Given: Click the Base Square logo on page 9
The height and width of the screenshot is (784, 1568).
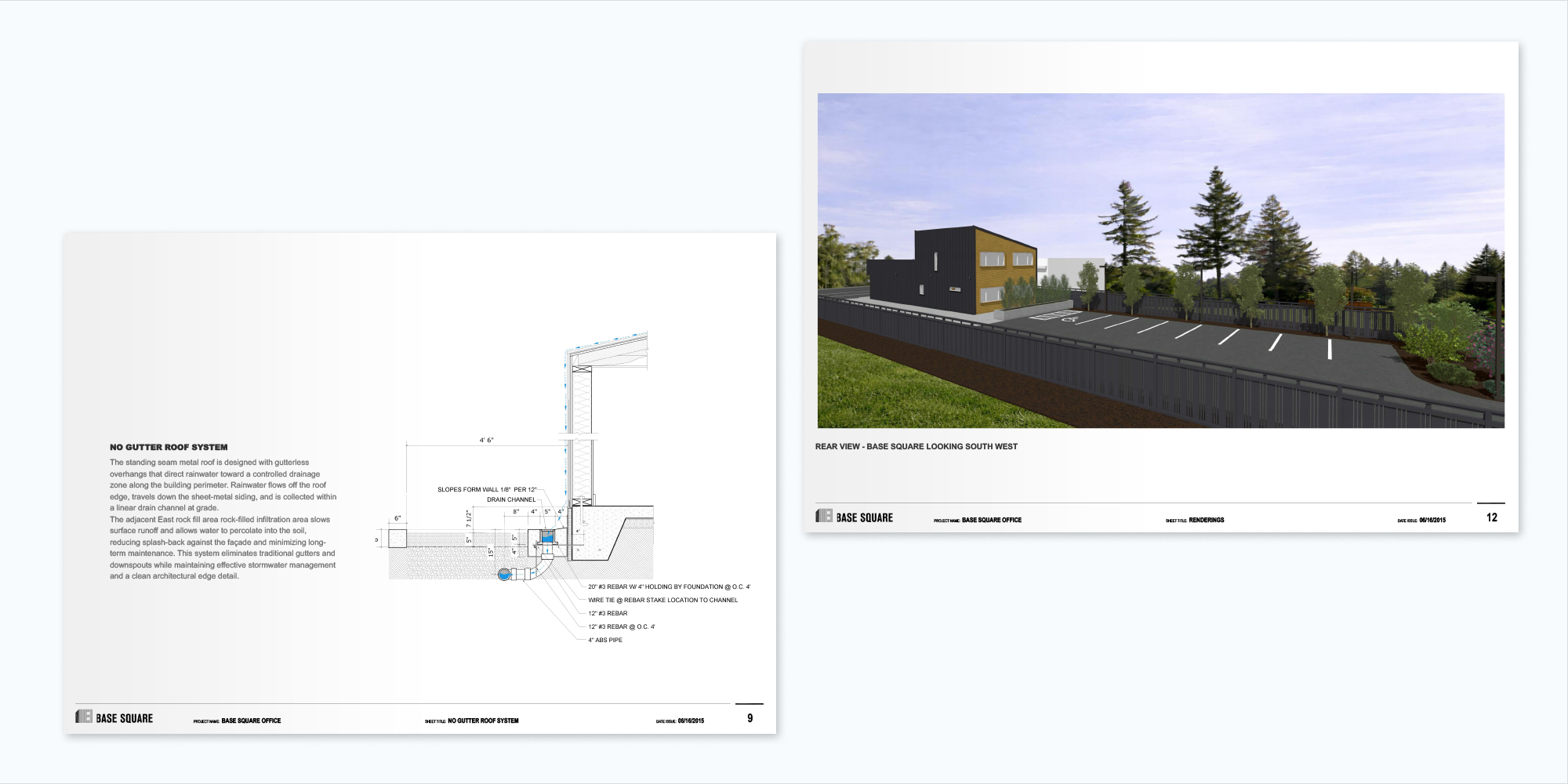Looking at the screenshot, I should 114,717.
